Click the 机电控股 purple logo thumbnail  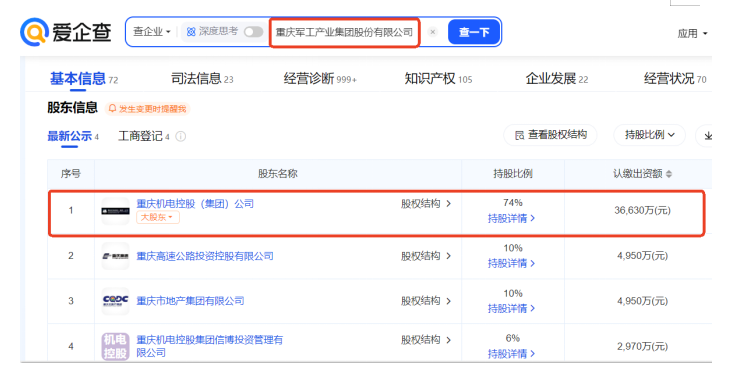tap(115, 346)
